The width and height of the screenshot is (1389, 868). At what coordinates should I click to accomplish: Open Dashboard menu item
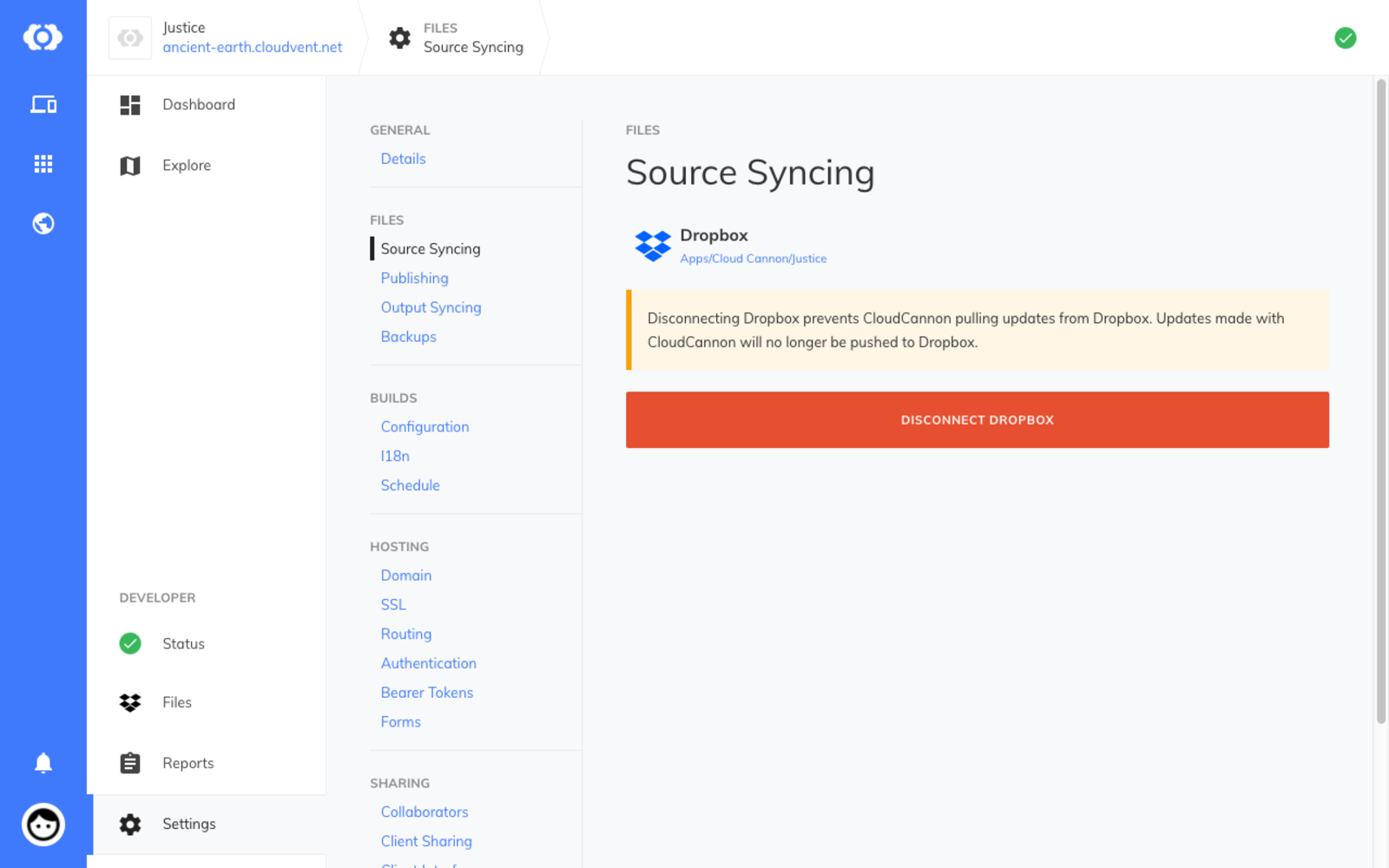[207, 105]
